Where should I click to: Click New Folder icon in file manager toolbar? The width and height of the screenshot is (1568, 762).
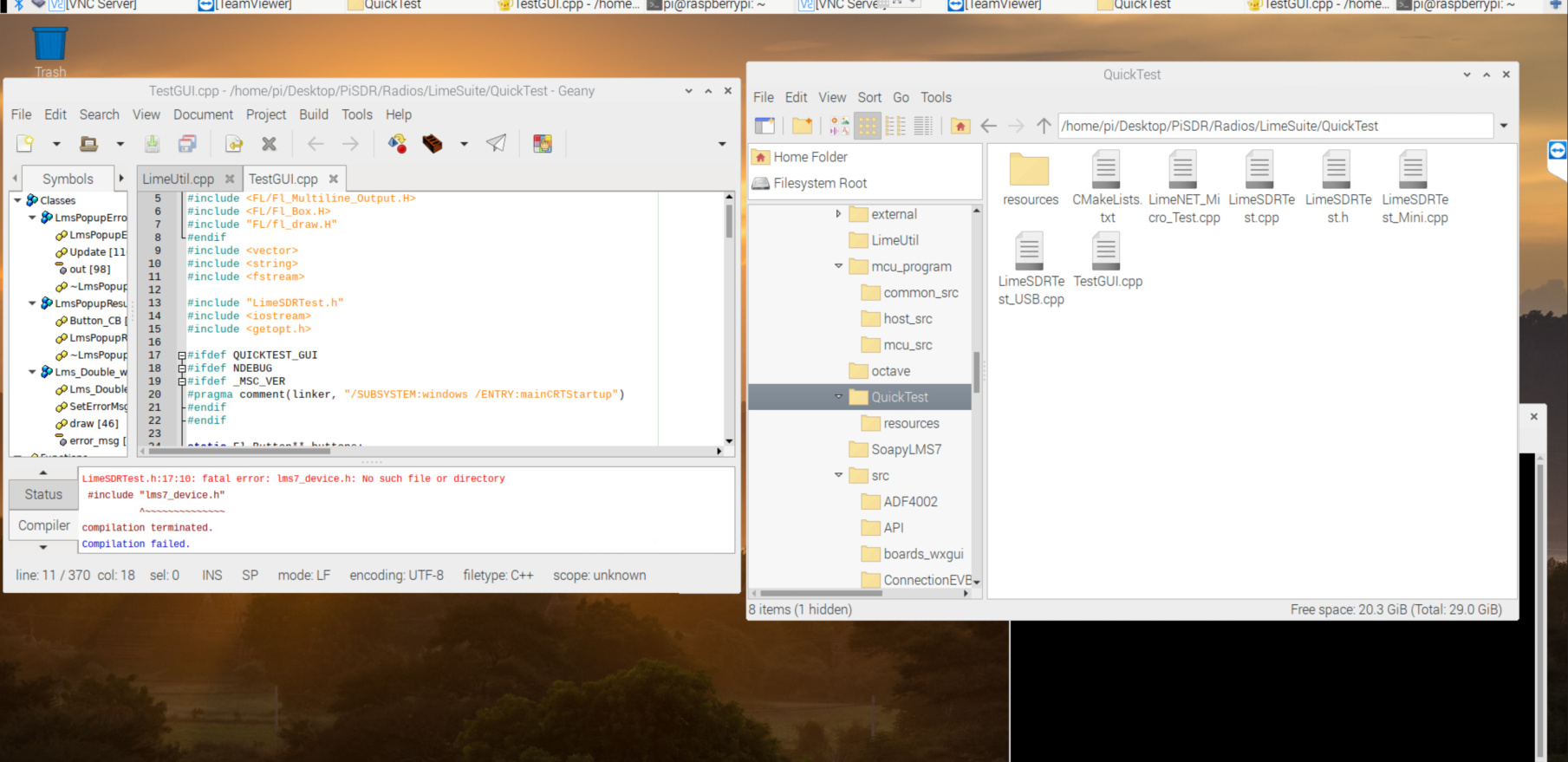pos(803,126)
